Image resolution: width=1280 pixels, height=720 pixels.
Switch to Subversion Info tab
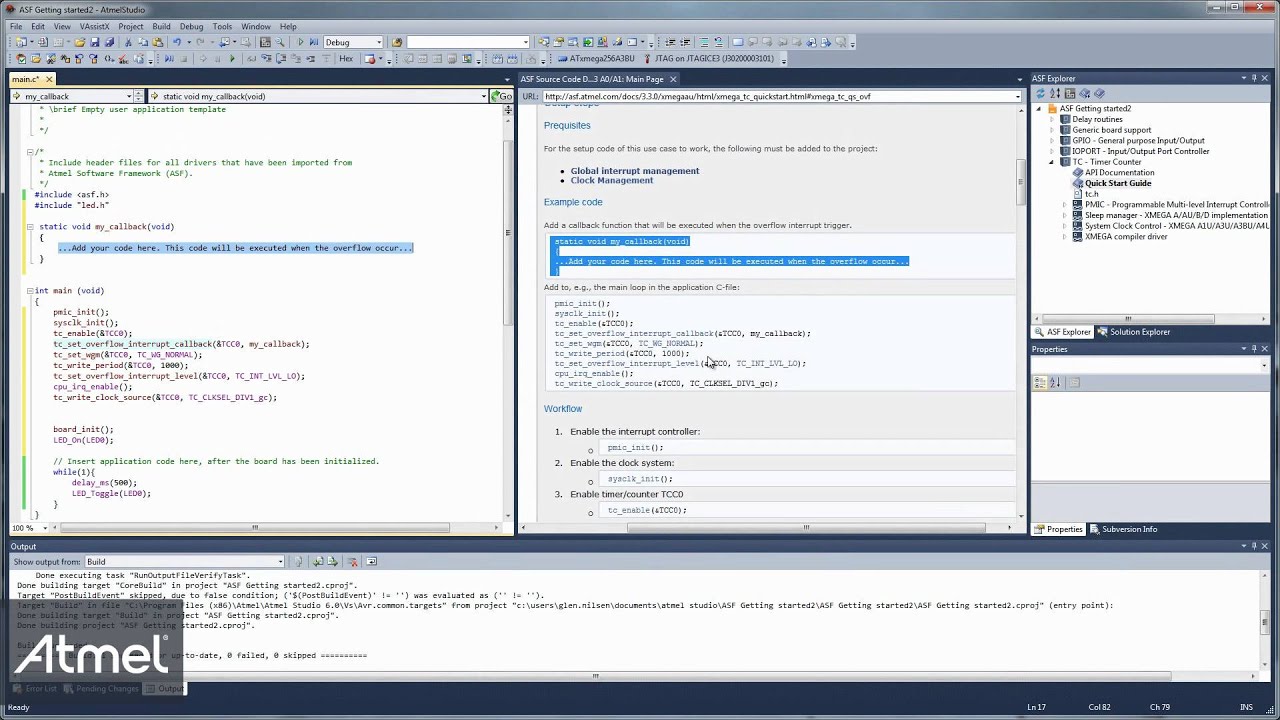point(1123,529)
